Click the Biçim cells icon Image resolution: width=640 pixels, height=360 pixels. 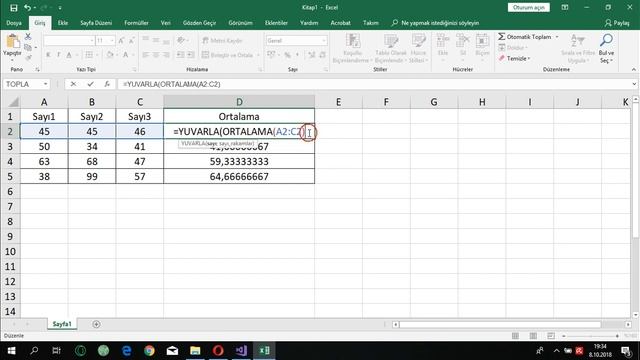click(482, 41)
